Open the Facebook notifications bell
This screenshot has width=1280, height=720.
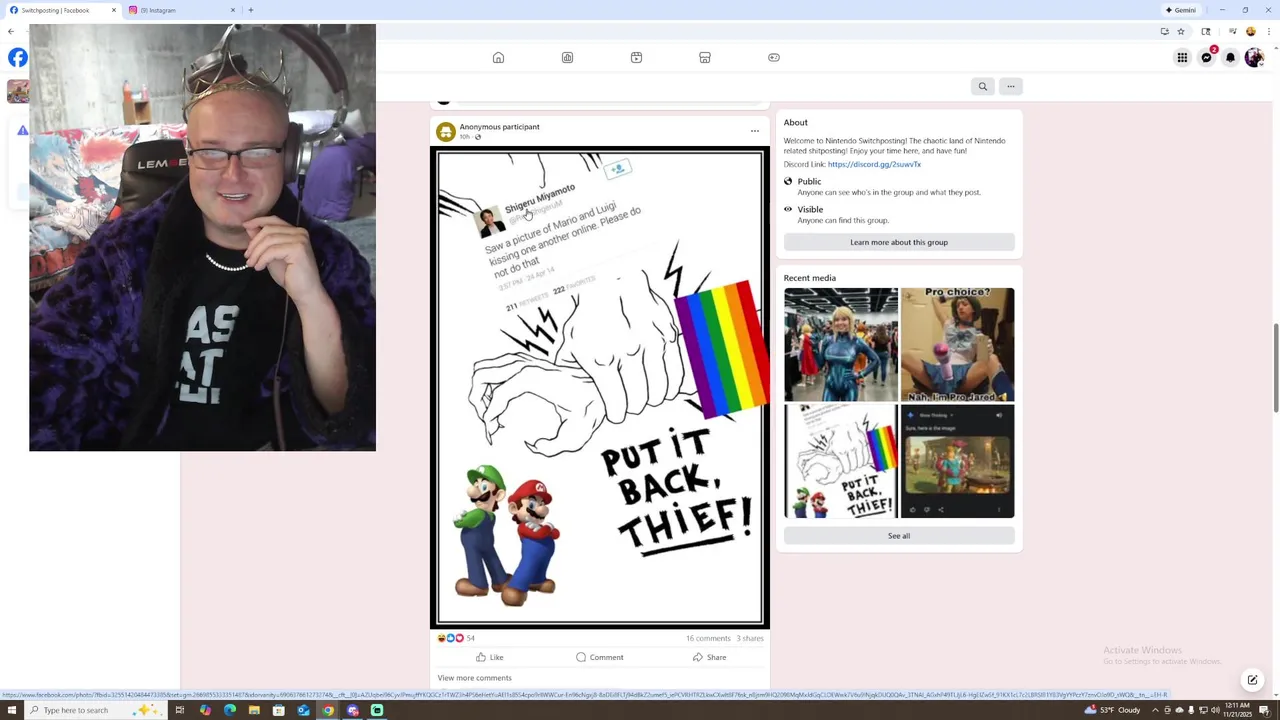[x=1230, y=58]
